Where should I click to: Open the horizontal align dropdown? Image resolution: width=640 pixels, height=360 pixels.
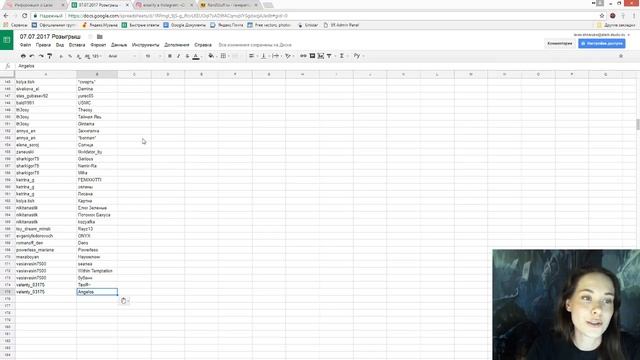(x=252, y=56)
